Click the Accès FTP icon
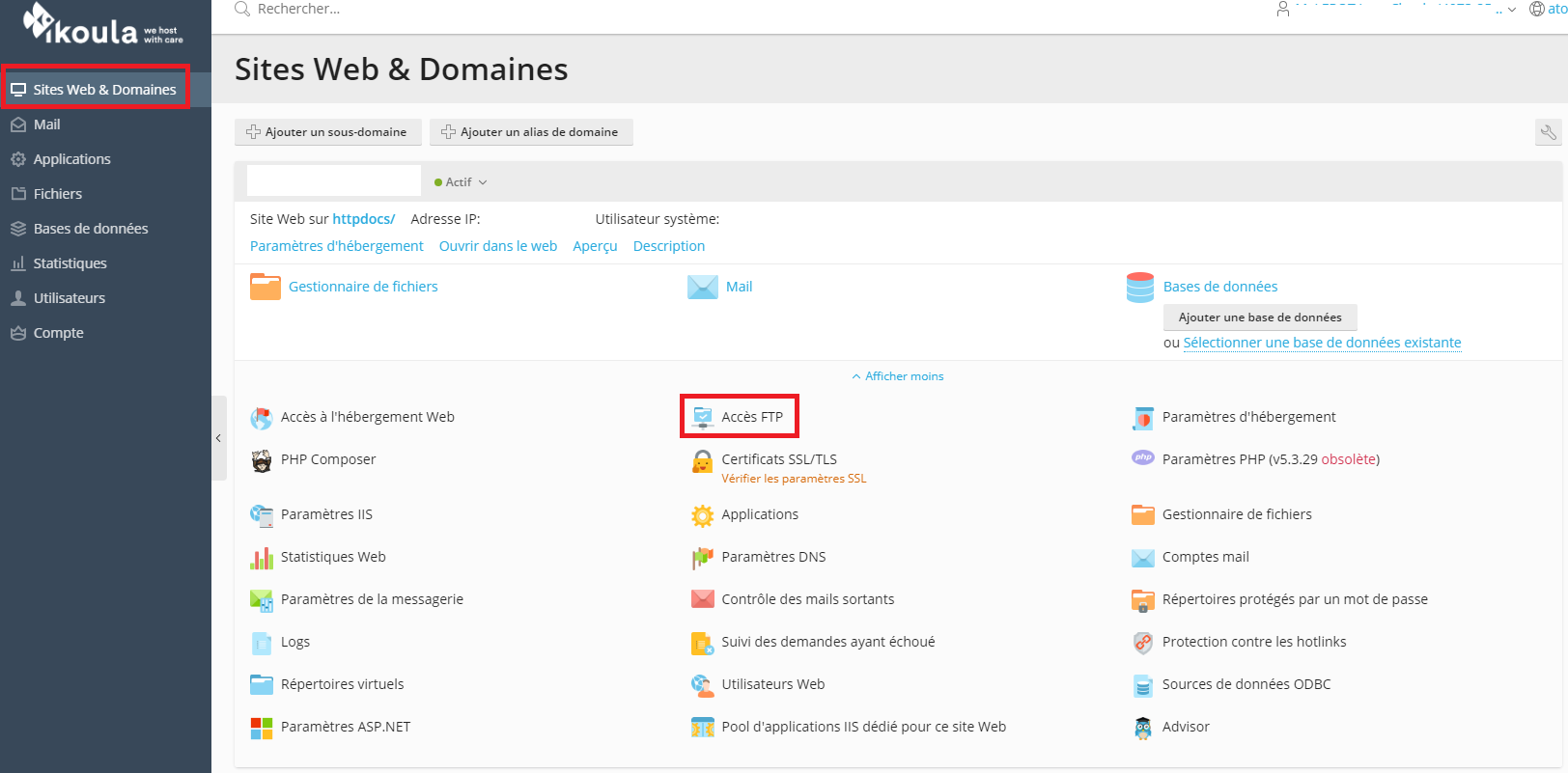1568x773 pixels. click(x=703, y=418)
